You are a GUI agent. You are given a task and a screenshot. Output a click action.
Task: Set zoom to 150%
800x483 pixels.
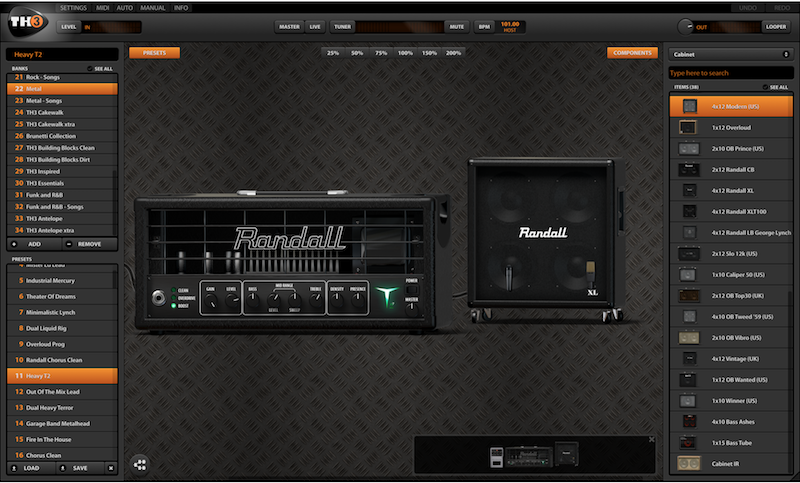click(x=429, y=53)
